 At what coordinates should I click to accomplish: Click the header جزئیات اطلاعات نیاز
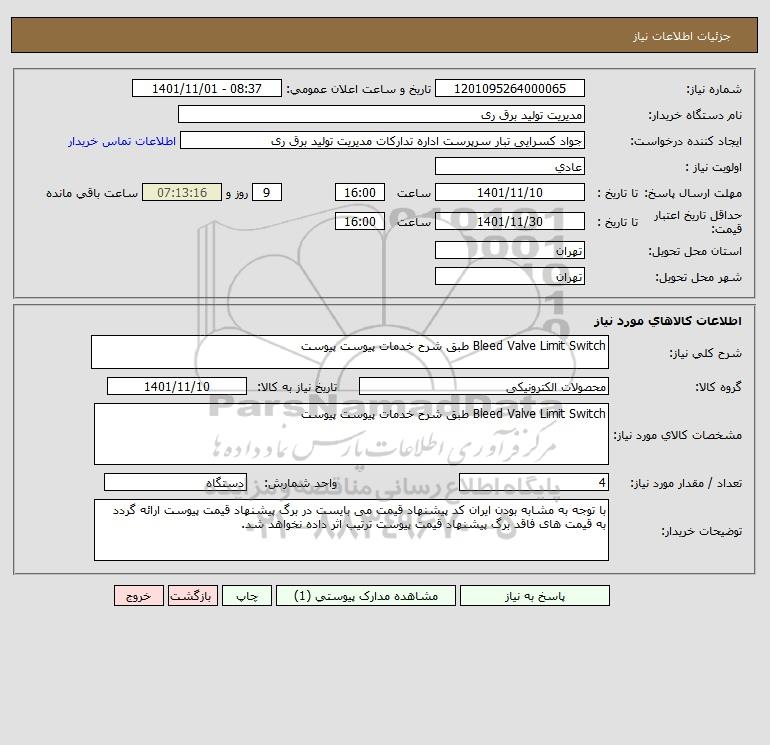(682, 36)
